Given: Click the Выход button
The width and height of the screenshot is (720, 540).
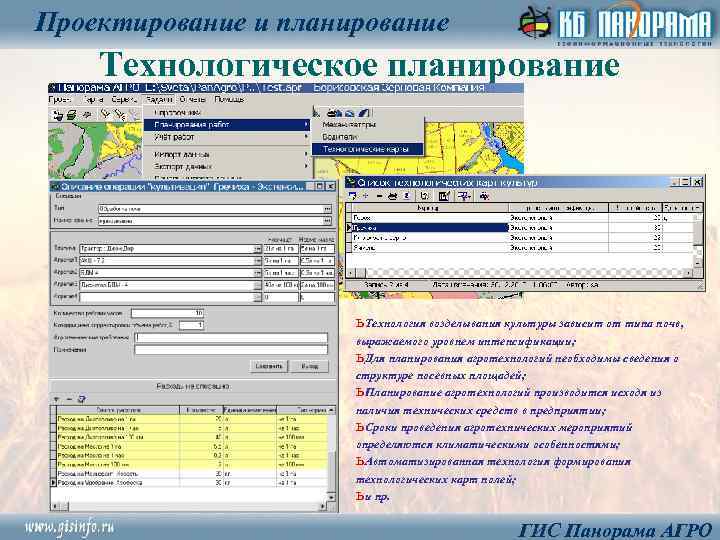Looking at the screenshot, I should 310,366.
